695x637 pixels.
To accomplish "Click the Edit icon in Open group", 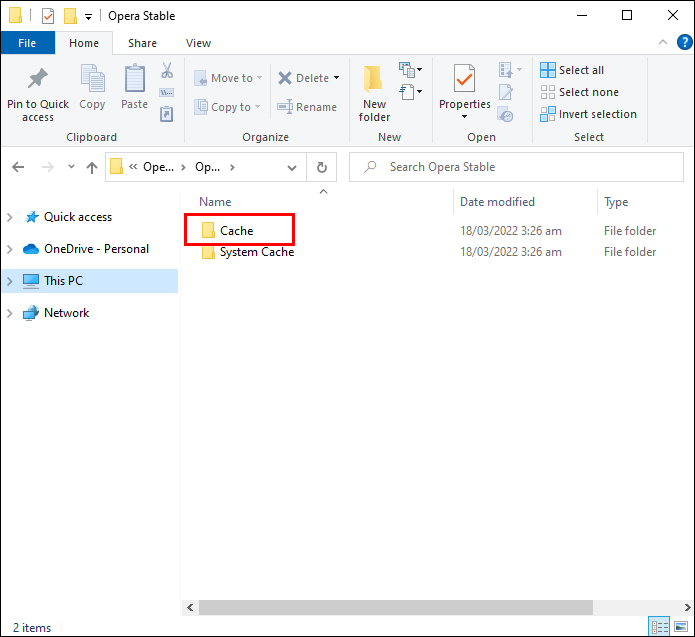I will point(506,92).
